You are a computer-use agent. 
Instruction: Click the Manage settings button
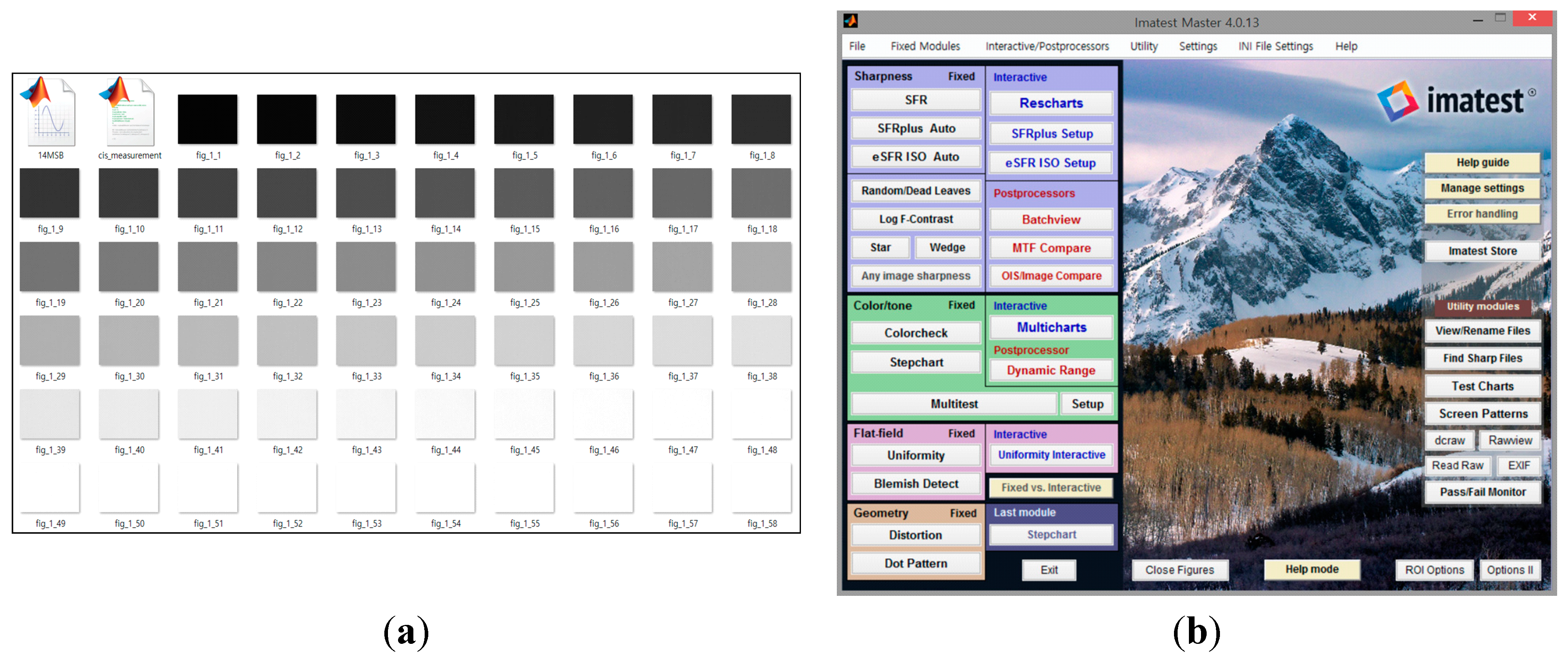click(1482, 188)
